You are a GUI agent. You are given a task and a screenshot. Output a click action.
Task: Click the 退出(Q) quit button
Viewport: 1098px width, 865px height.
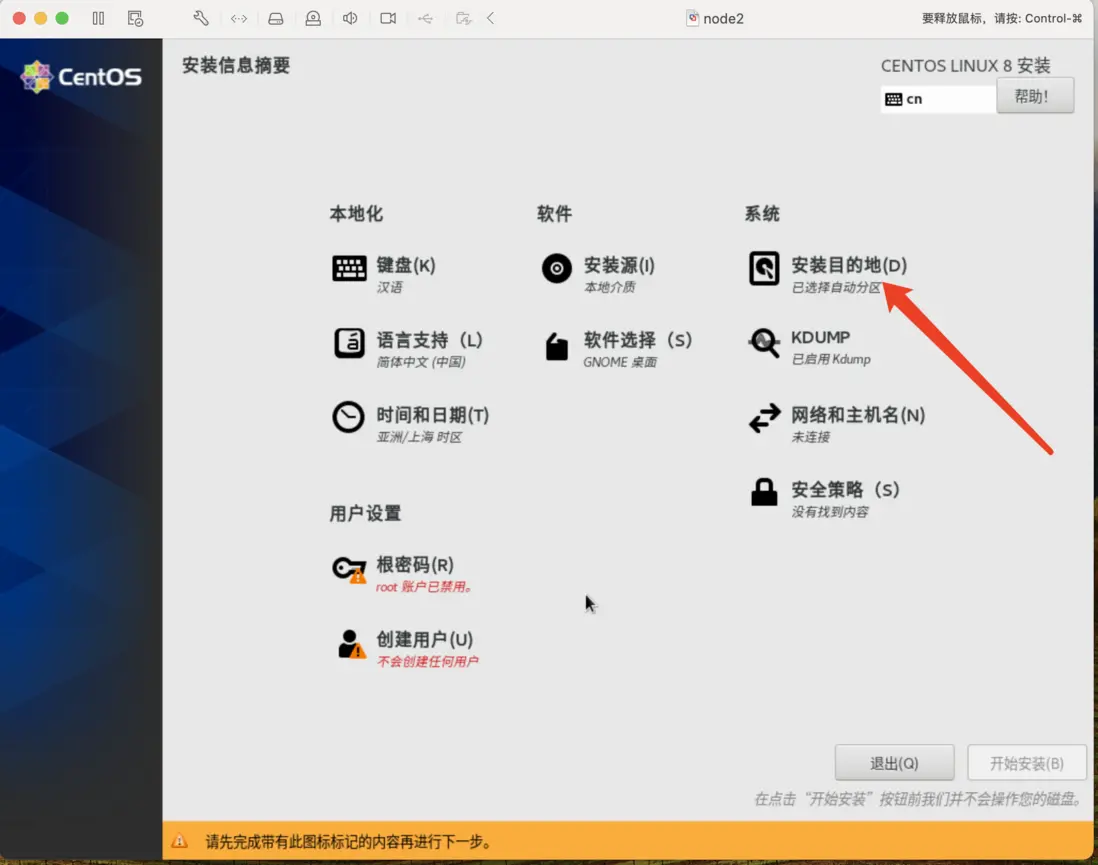pyautogui.click(x=894, y=763)
